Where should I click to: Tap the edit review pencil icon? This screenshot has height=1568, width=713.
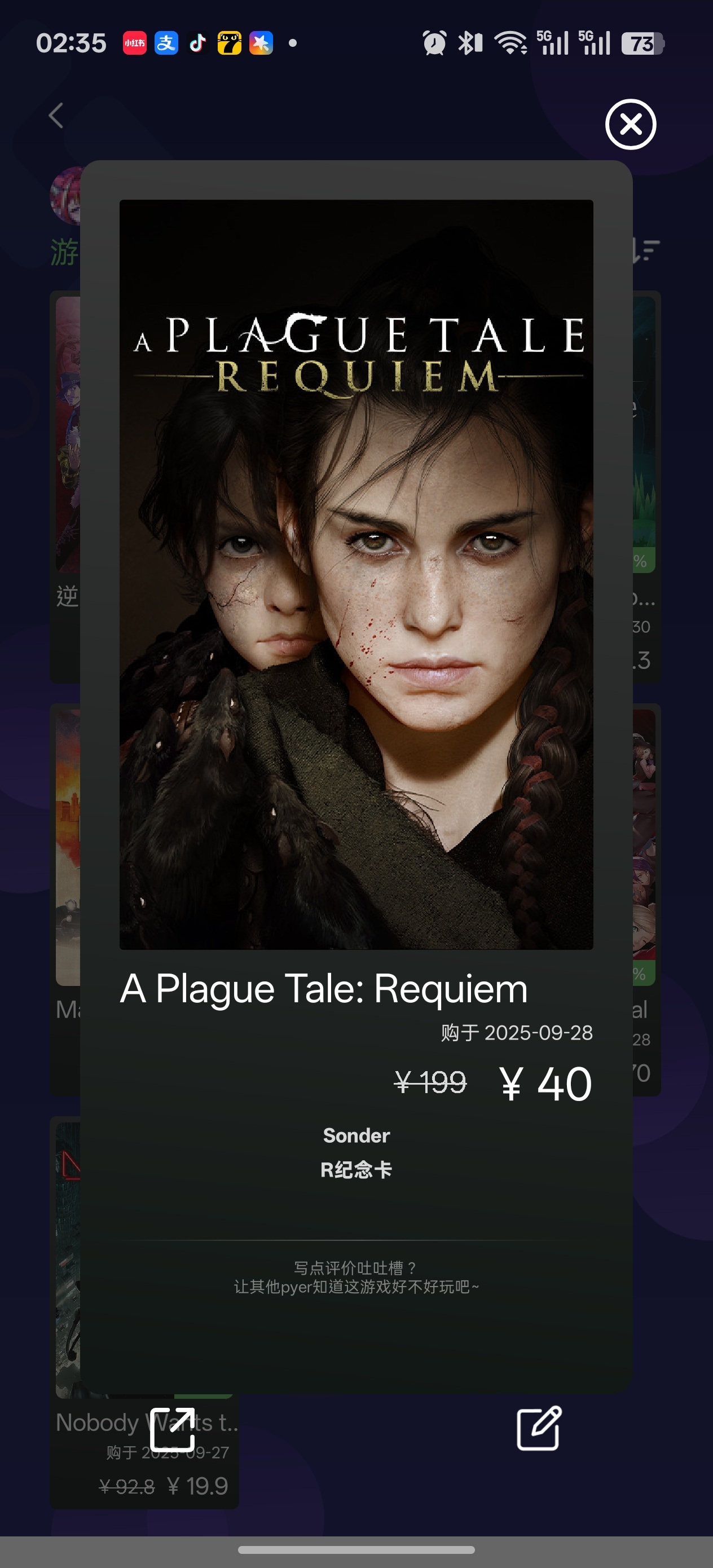coord(539,1428)
